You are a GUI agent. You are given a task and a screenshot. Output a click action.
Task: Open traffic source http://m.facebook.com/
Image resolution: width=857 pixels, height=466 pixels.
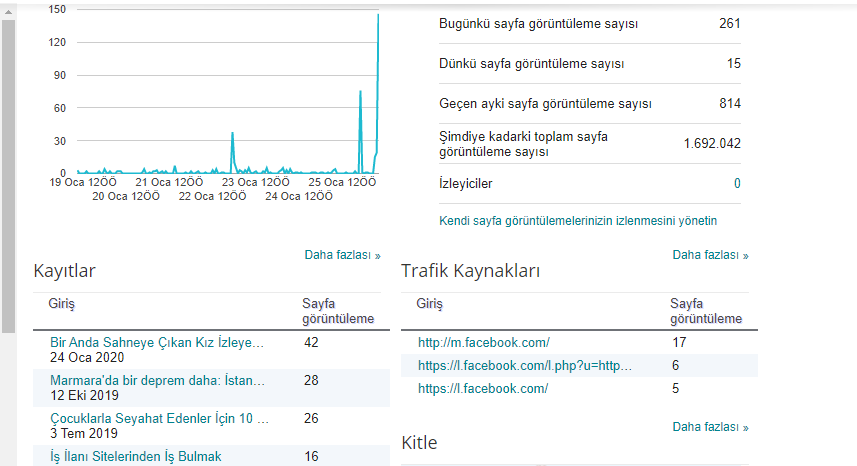(x=484, y=343)
